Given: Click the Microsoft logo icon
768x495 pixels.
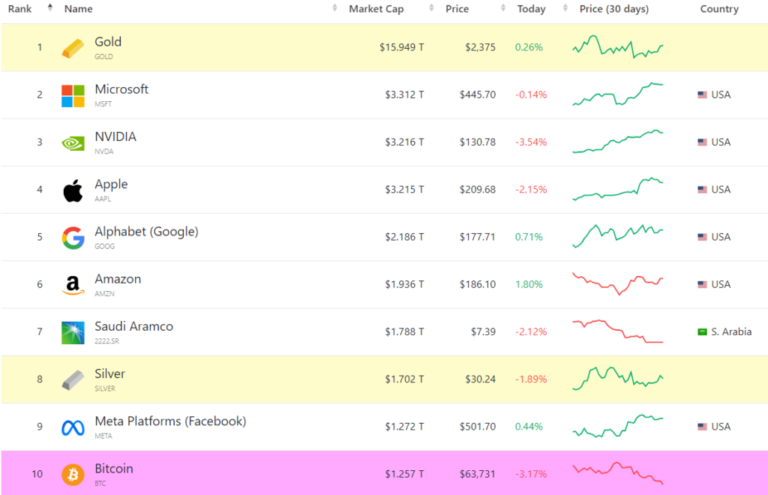Looking at the screenshot, I should [x=73, y=95].
